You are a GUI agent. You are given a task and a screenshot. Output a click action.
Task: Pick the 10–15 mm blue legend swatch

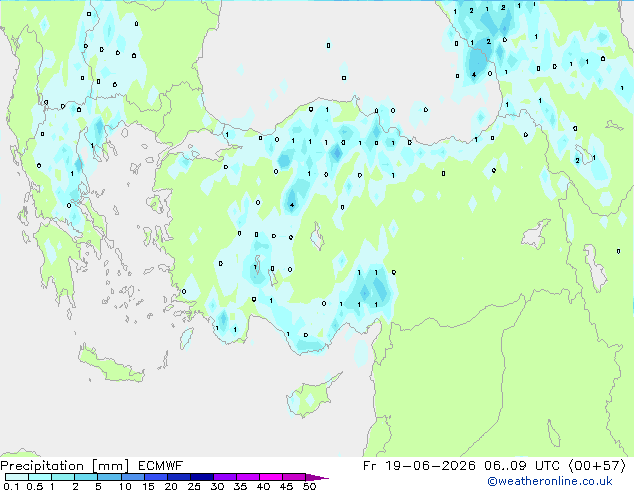point(132,477)
